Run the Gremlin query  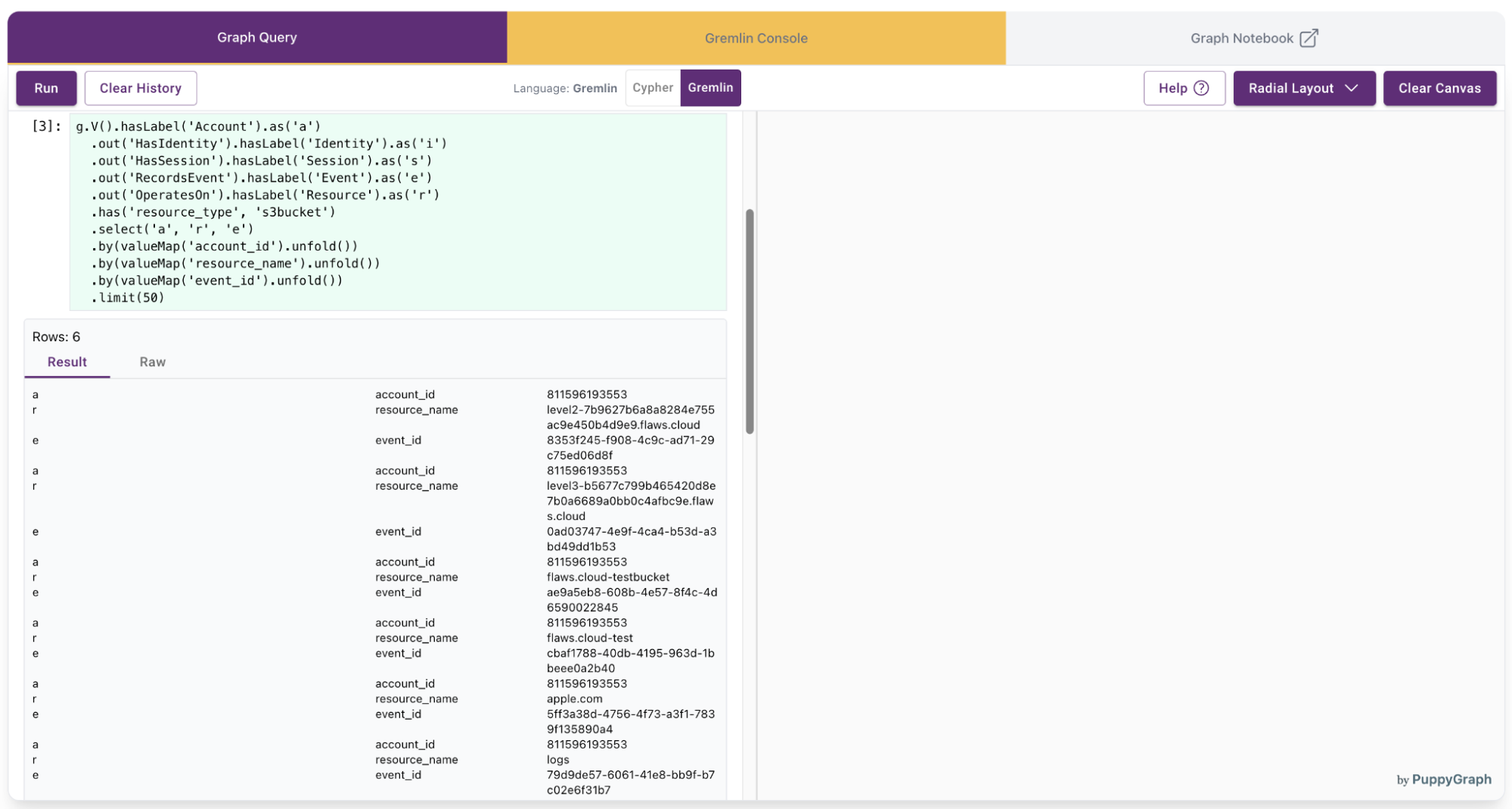45,88
